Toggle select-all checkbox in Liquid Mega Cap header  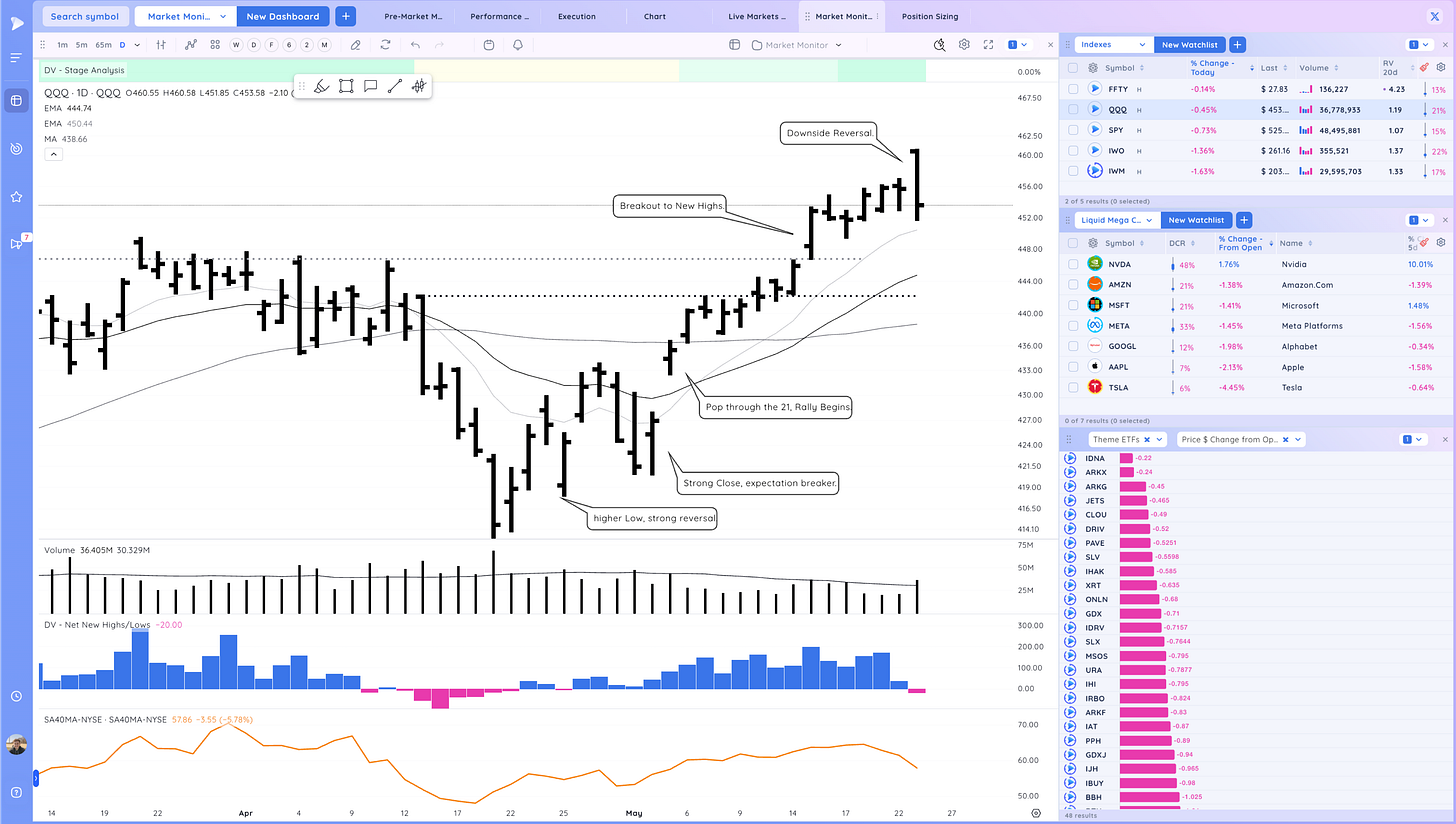coord(1073,243)
